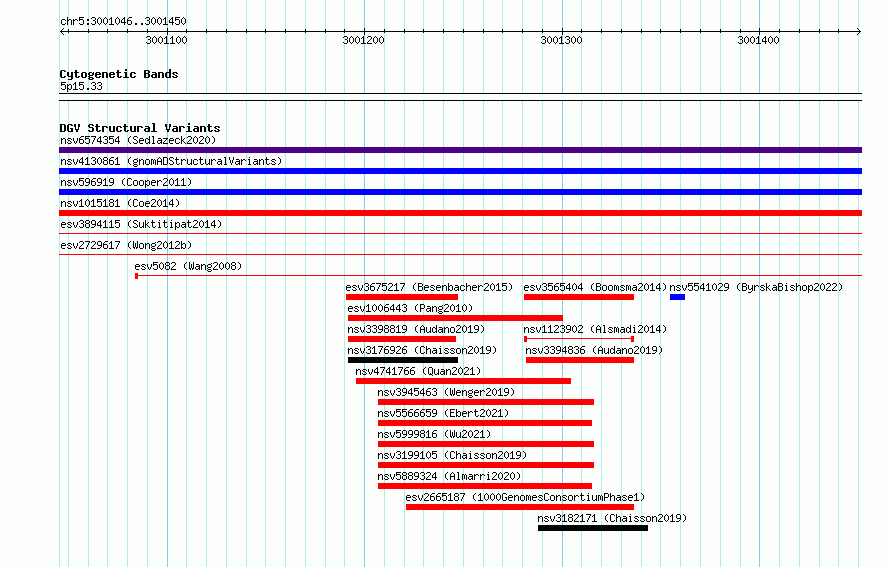890x567 pixels.
Task: Click the left arrow of the ruler
Action: coord(62,31)
